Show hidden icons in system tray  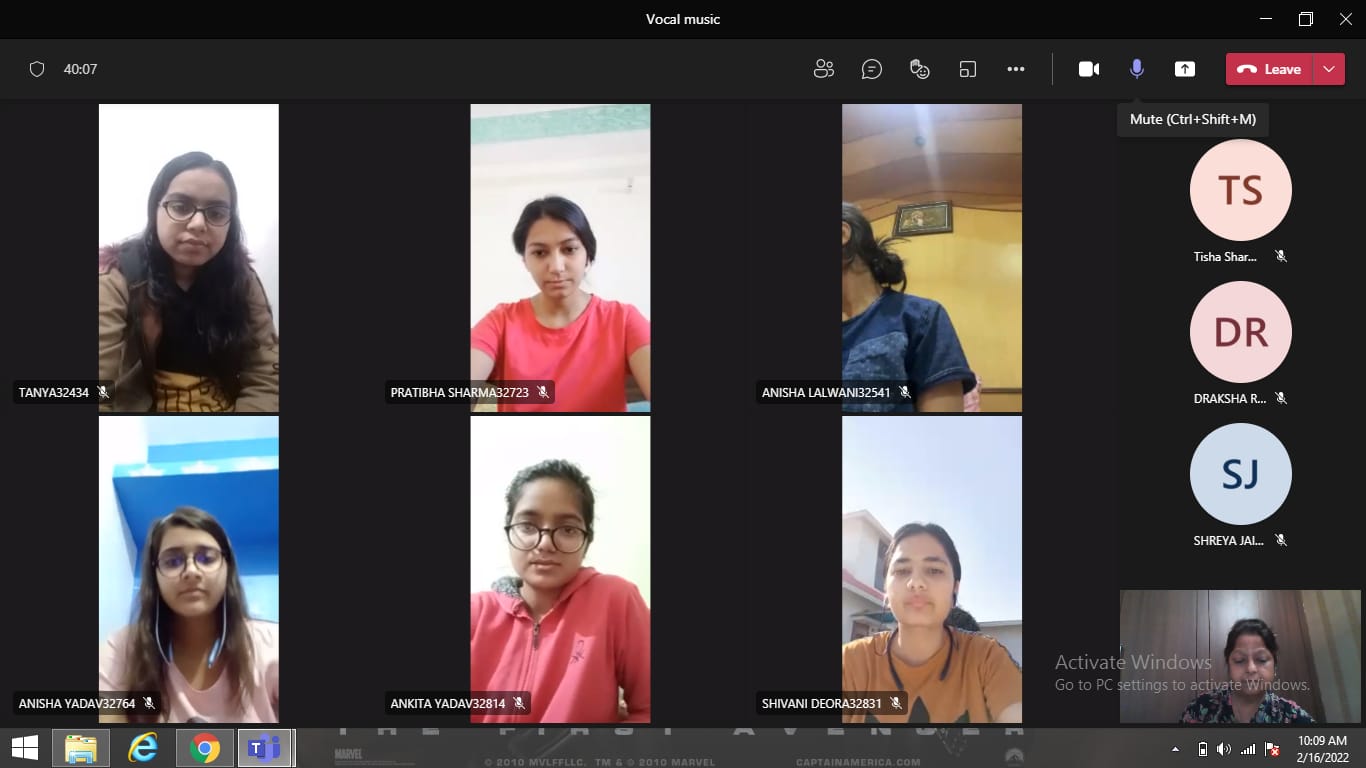click(x=1175, y=749)
